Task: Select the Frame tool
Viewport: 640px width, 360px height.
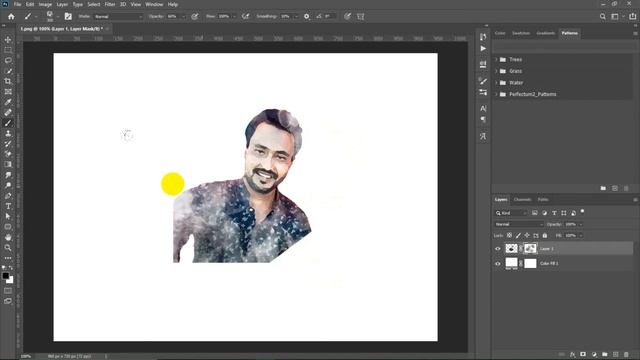Action: (x=8, y=91)
